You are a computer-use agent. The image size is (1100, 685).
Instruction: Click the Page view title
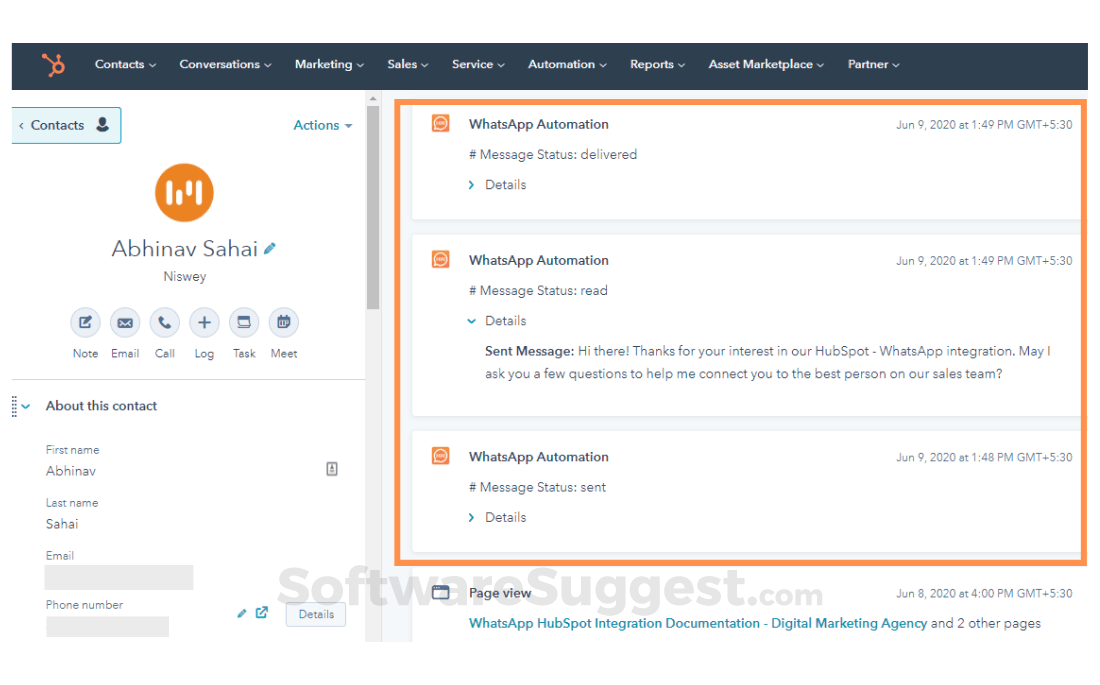500,593
